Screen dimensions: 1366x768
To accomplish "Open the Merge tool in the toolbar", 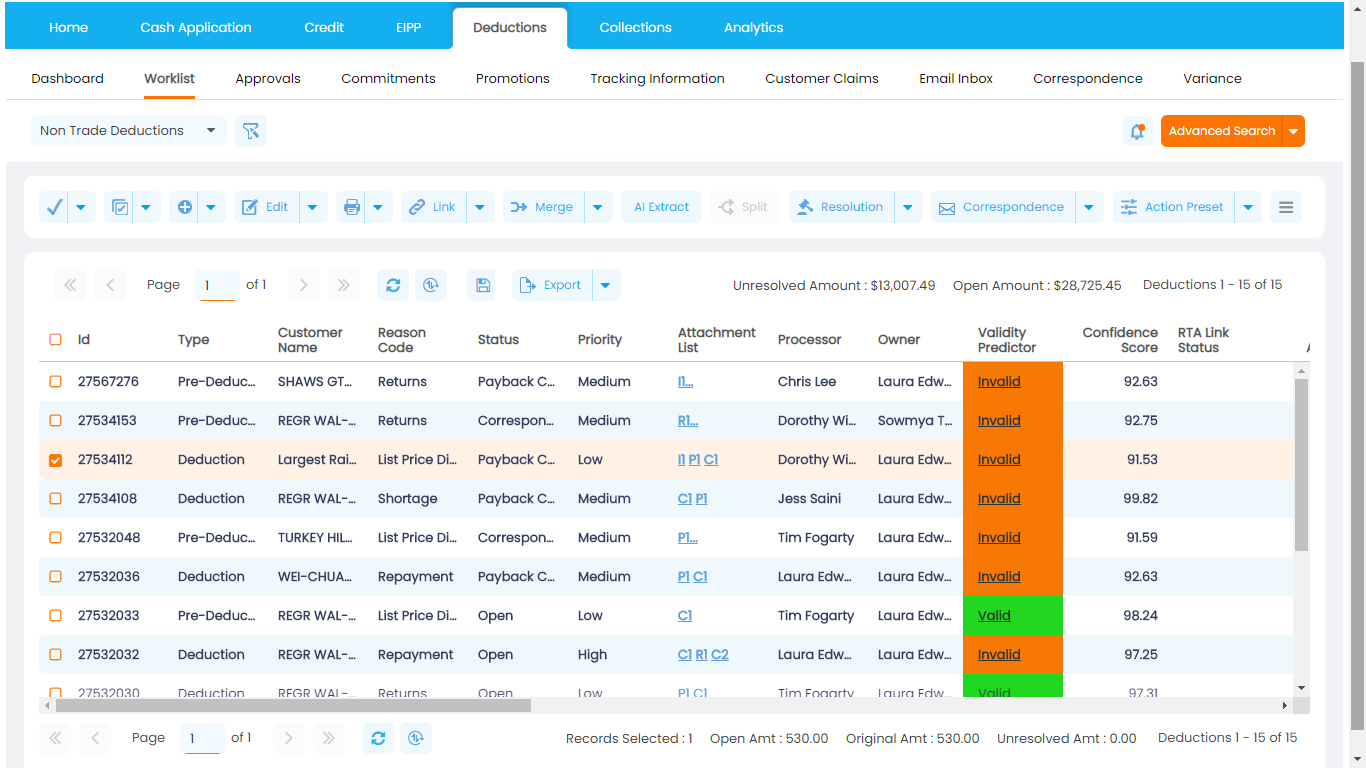I will click(x=542, y=207).
